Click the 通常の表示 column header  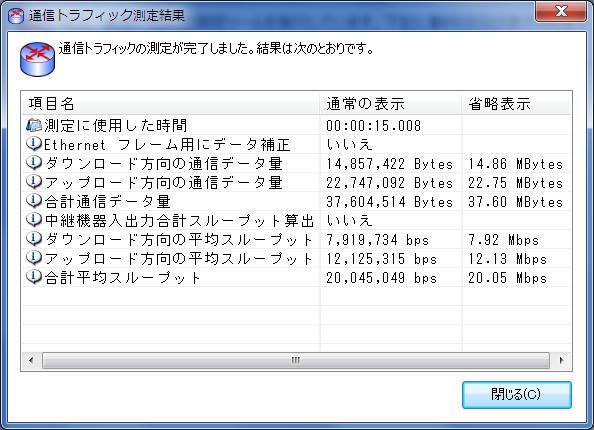(x=391, y=103)
